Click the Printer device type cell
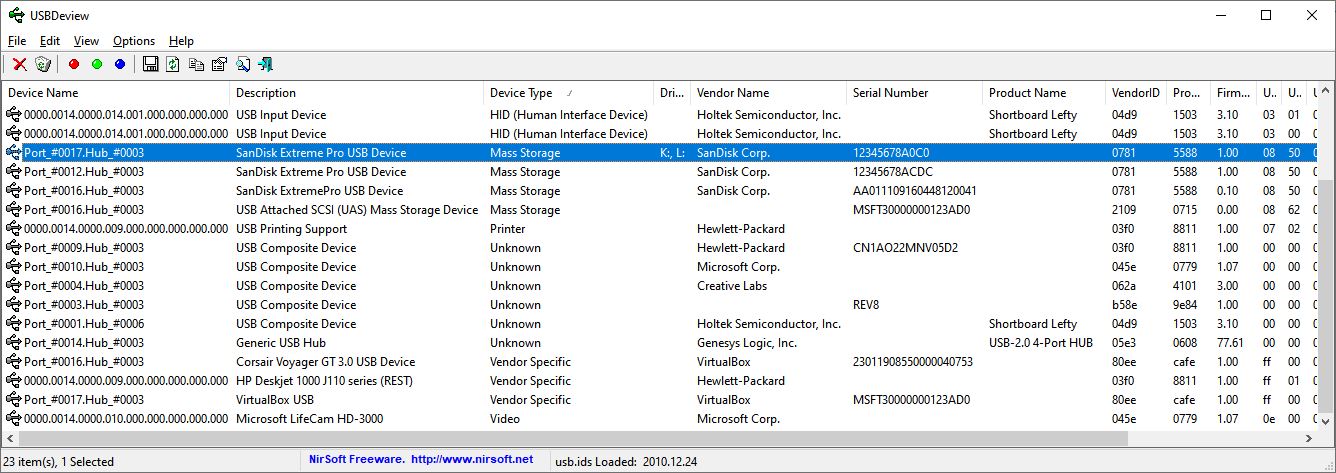This screenshot has width=1336, height=473. (x=510, y=229)
